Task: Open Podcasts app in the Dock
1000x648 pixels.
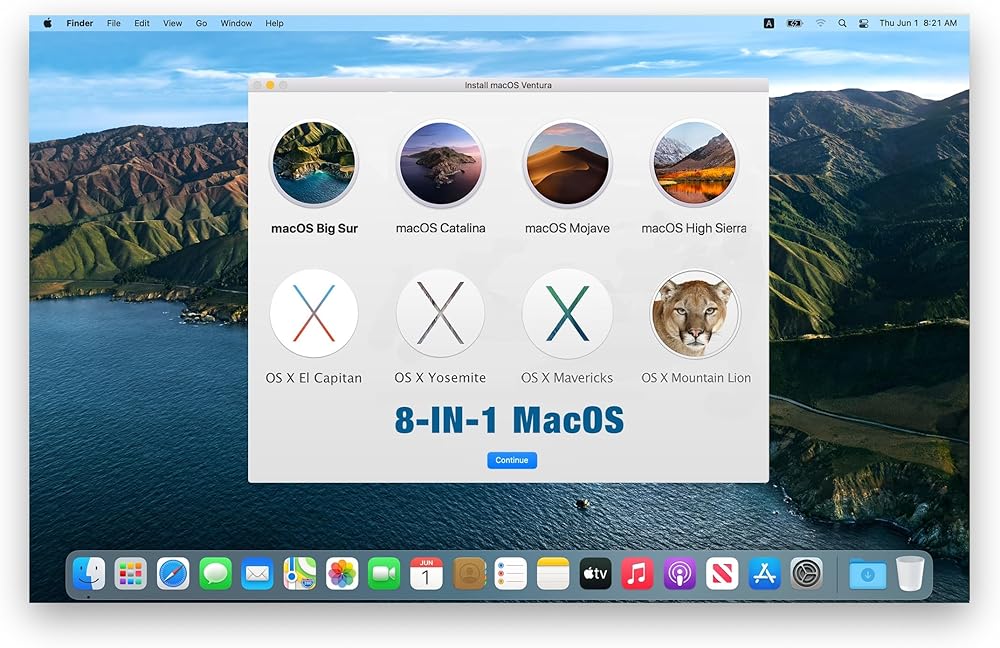Action: 680,573
